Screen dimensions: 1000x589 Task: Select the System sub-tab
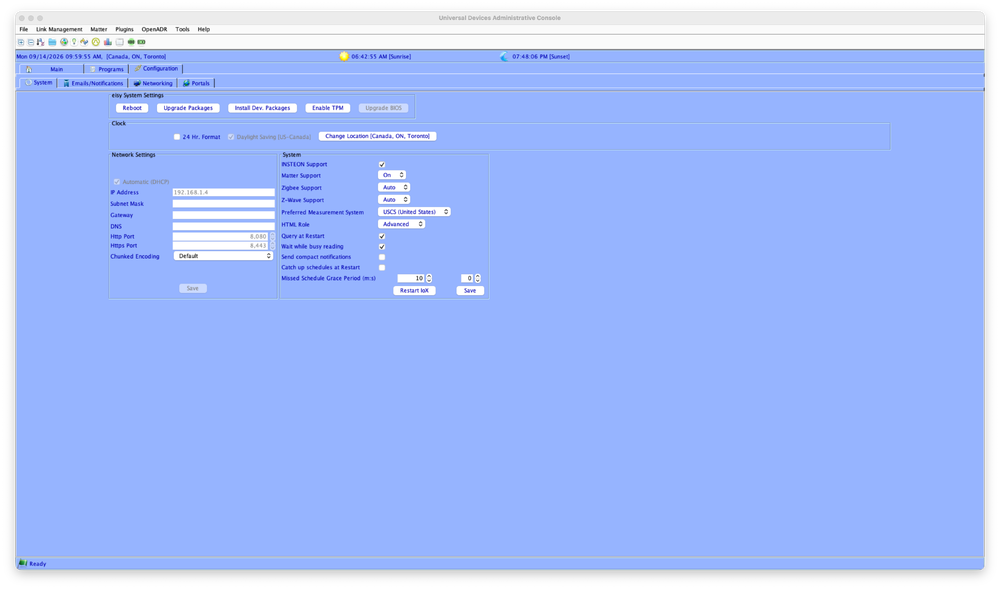[x=38, y=83]
